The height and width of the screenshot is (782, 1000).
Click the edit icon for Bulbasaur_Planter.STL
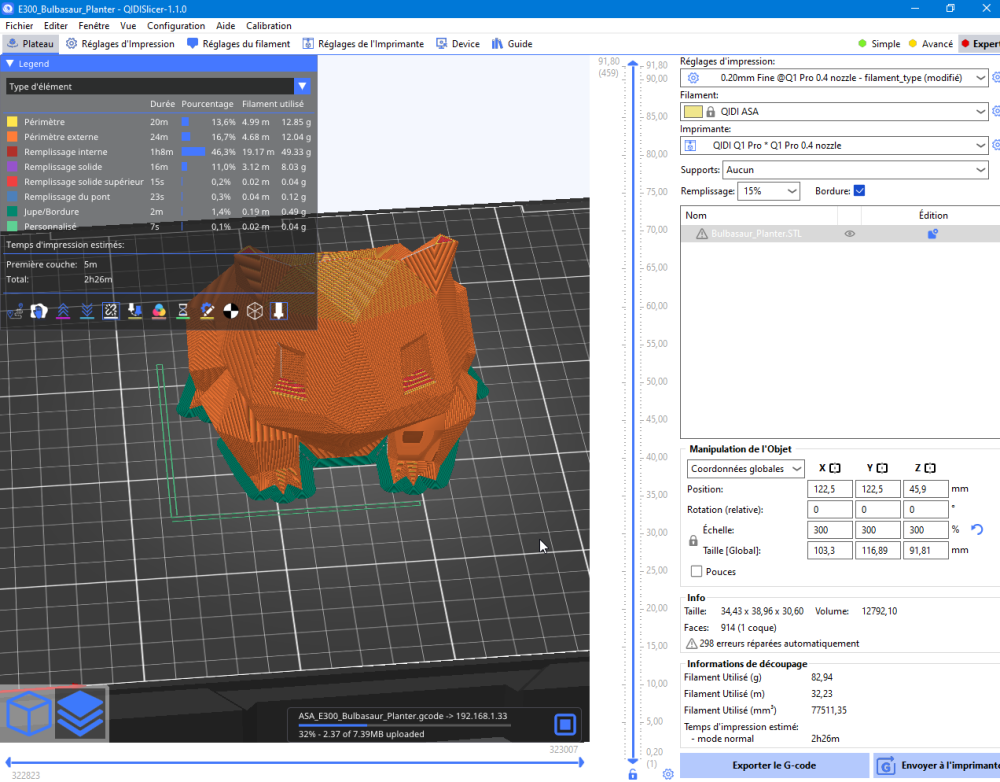coord(932,234)
